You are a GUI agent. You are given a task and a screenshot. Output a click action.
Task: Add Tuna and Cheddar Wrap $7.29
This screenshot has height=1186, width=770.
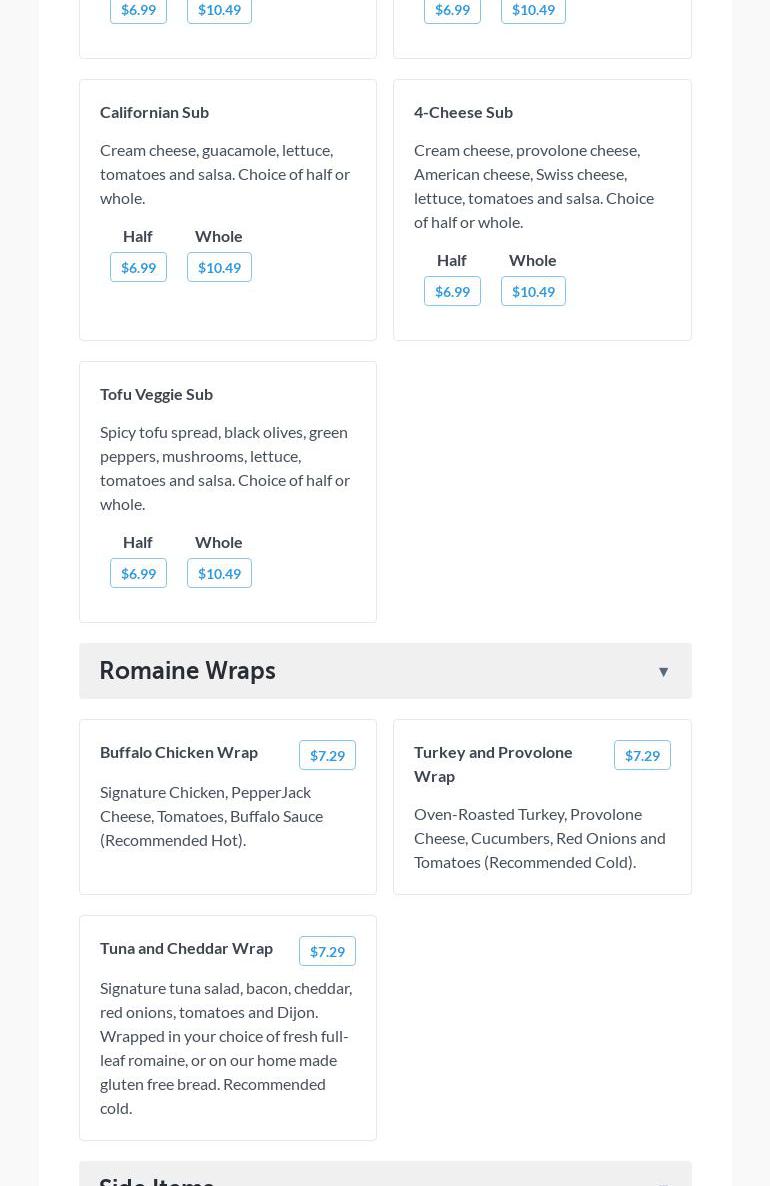327,951
